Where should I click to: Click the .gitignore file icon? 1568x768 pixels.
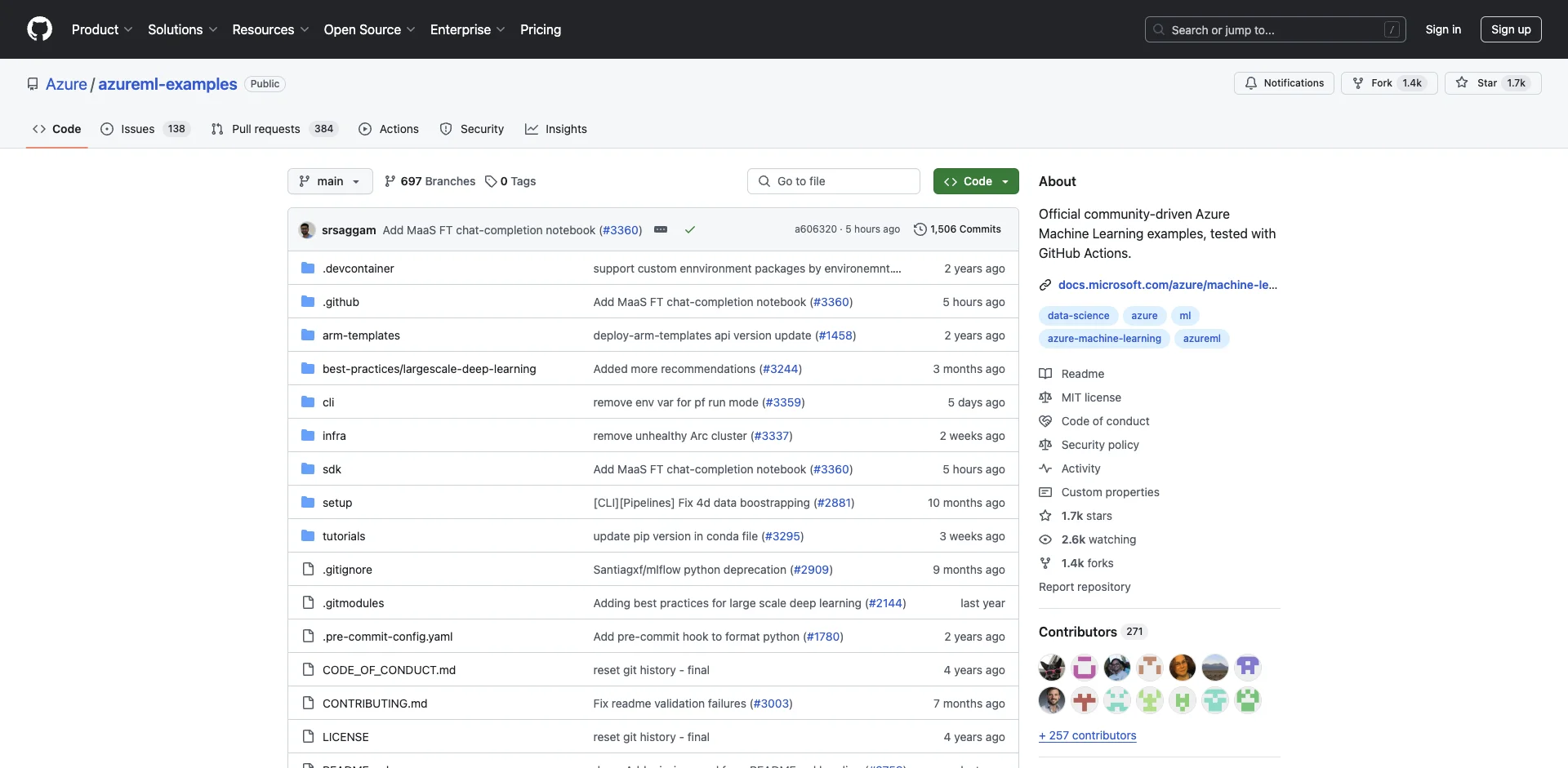(308, 570)
